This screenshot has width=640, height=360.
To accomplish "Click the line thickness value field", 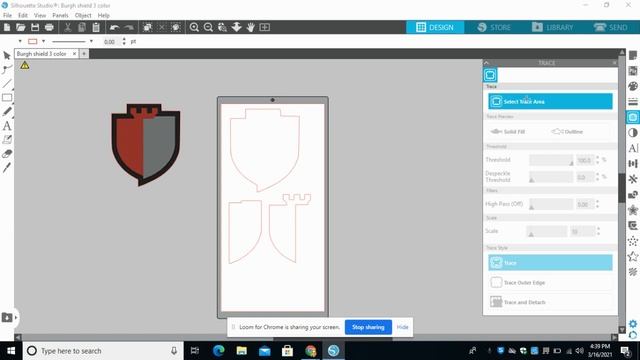I will tap(110, 42).
